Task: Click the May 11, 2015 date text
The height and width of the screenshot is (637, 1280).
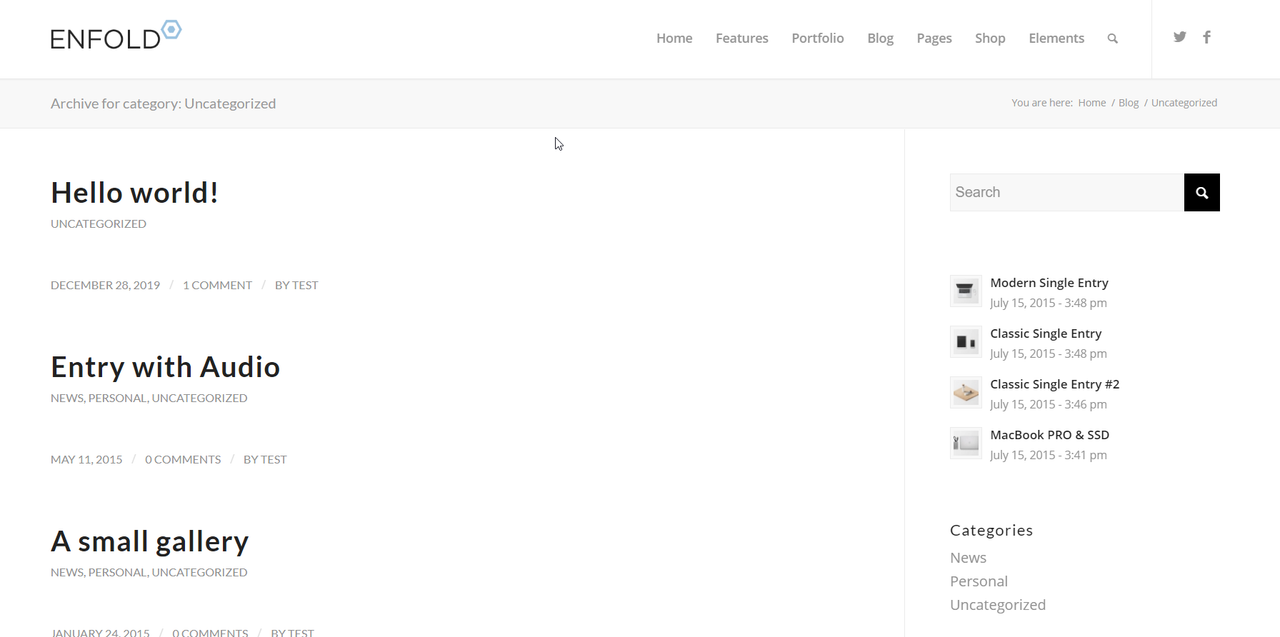Action: 87,460
